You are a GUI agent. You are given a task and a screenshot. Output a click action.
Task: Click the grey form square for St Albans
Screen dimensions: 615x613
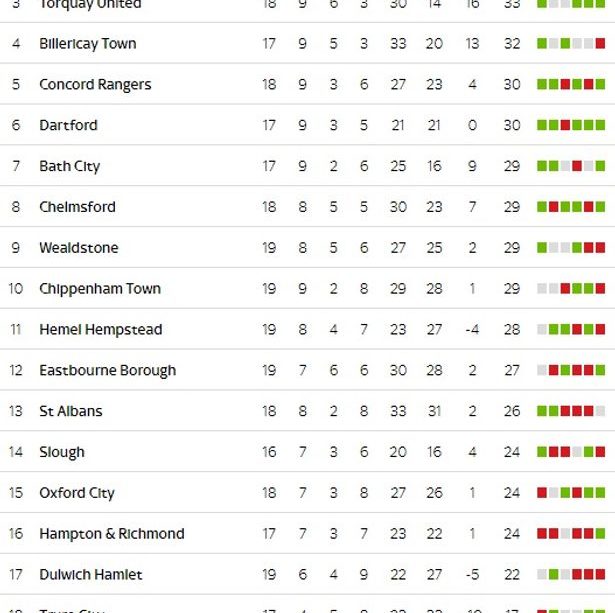coord(600,411)
